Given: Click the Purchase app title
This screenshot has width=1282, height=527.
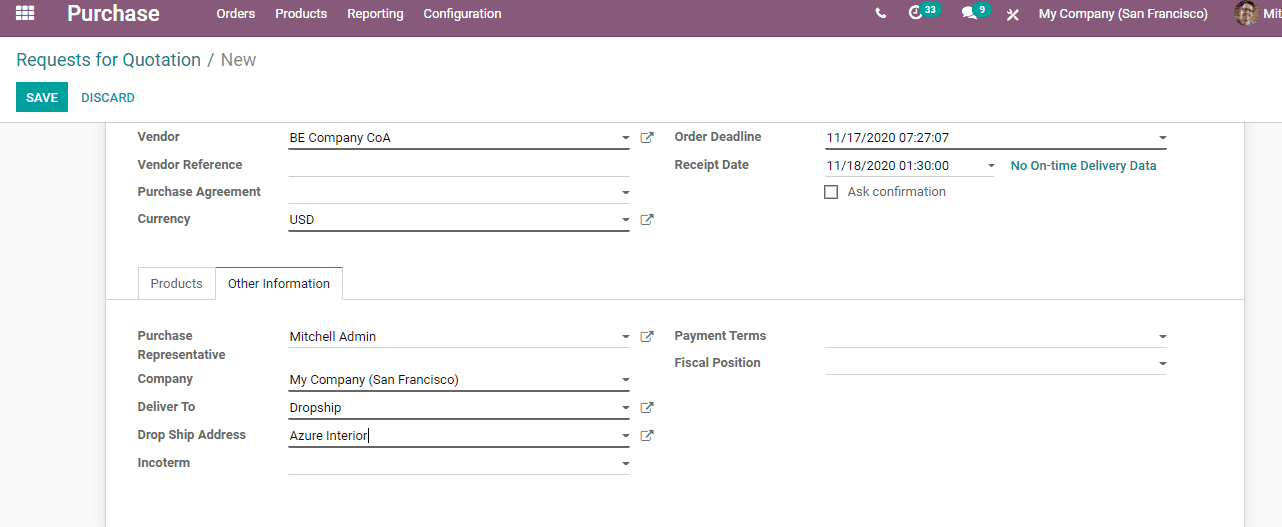Looking at the screenshot, I should click(113, 14).
